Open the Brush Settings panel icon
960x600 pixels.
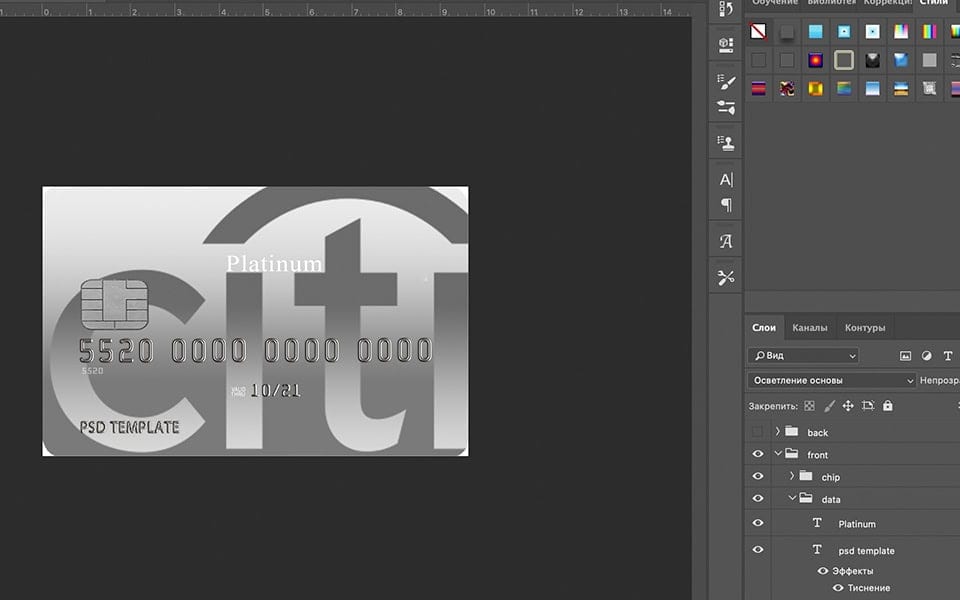[x=726, y=108]
